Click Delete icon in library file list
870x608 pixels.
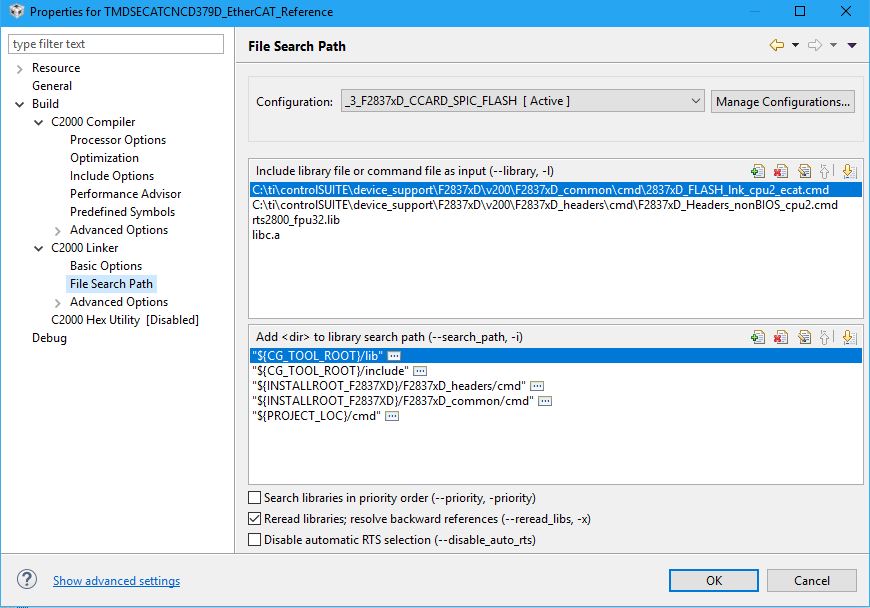click(781, 171)
